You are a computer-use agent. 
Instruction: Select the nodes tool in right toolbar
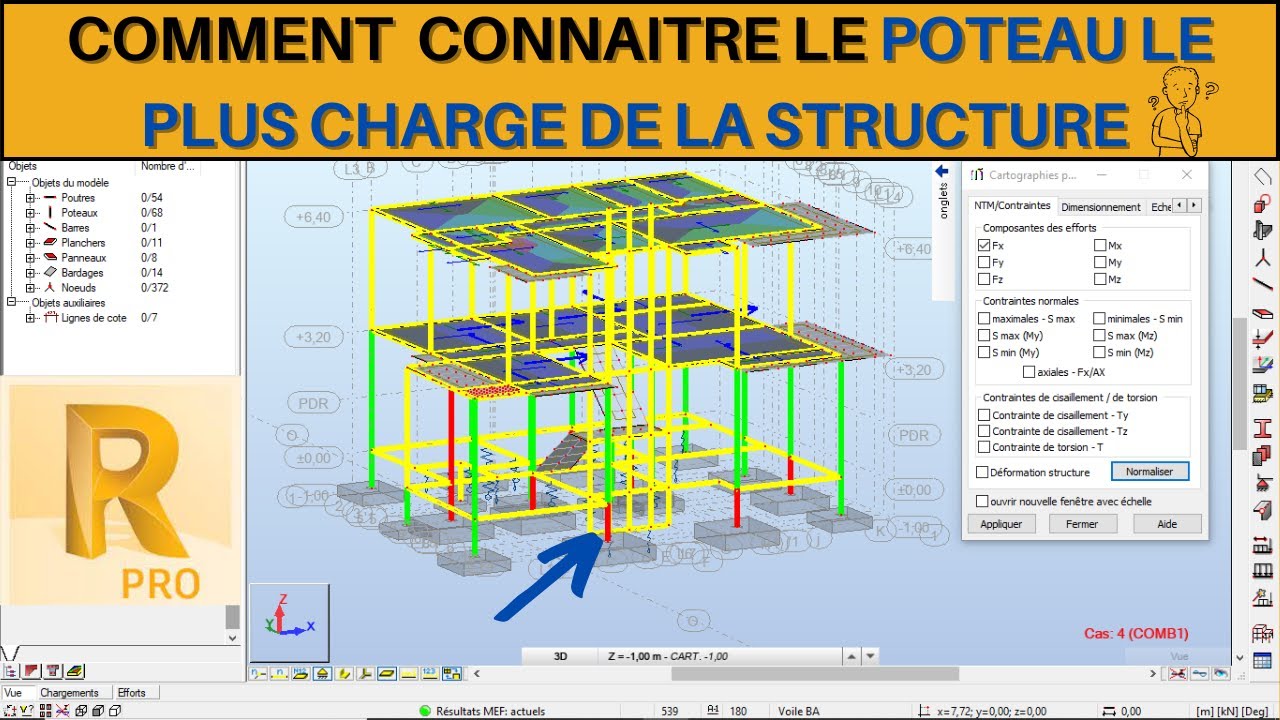pos(1262,258)
